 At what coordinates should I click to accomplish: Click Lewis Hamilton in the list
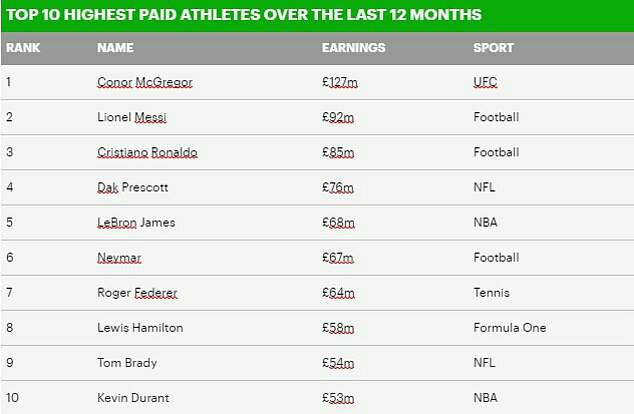pyautogui.click(x=140, y=327)
